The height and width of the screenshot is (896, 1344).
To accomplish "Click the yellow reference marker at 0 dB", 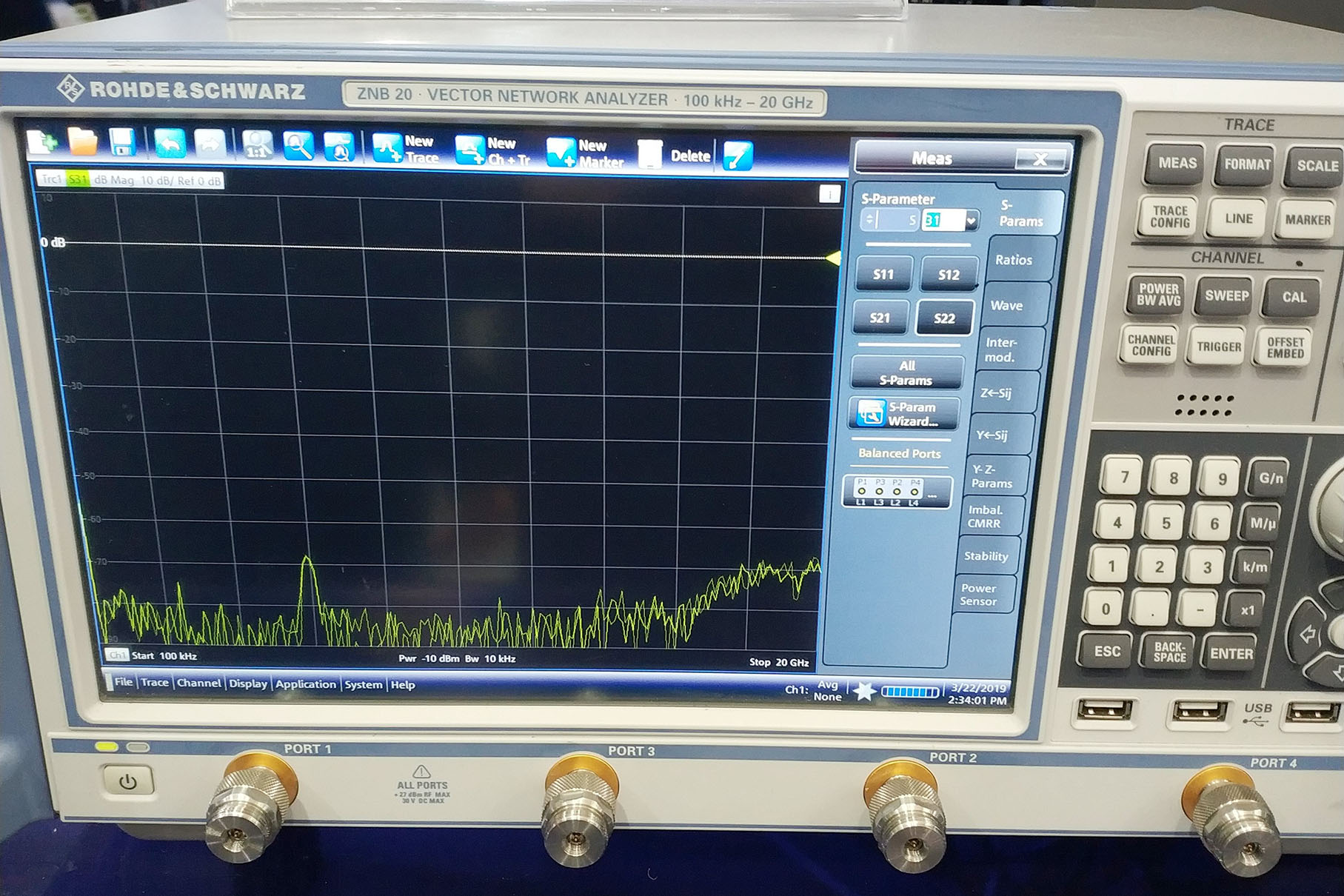I will point(833,258).
